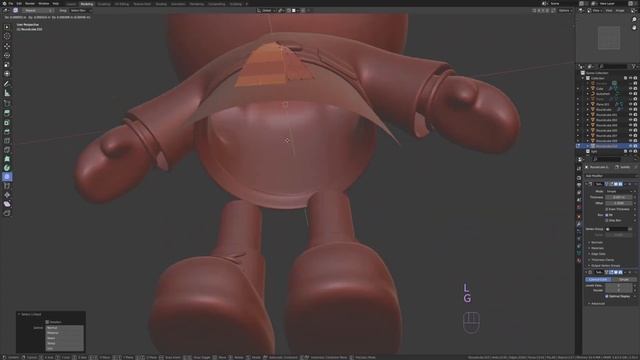
Task: Select the Measure tool
Action: click(x=7, y=93)
